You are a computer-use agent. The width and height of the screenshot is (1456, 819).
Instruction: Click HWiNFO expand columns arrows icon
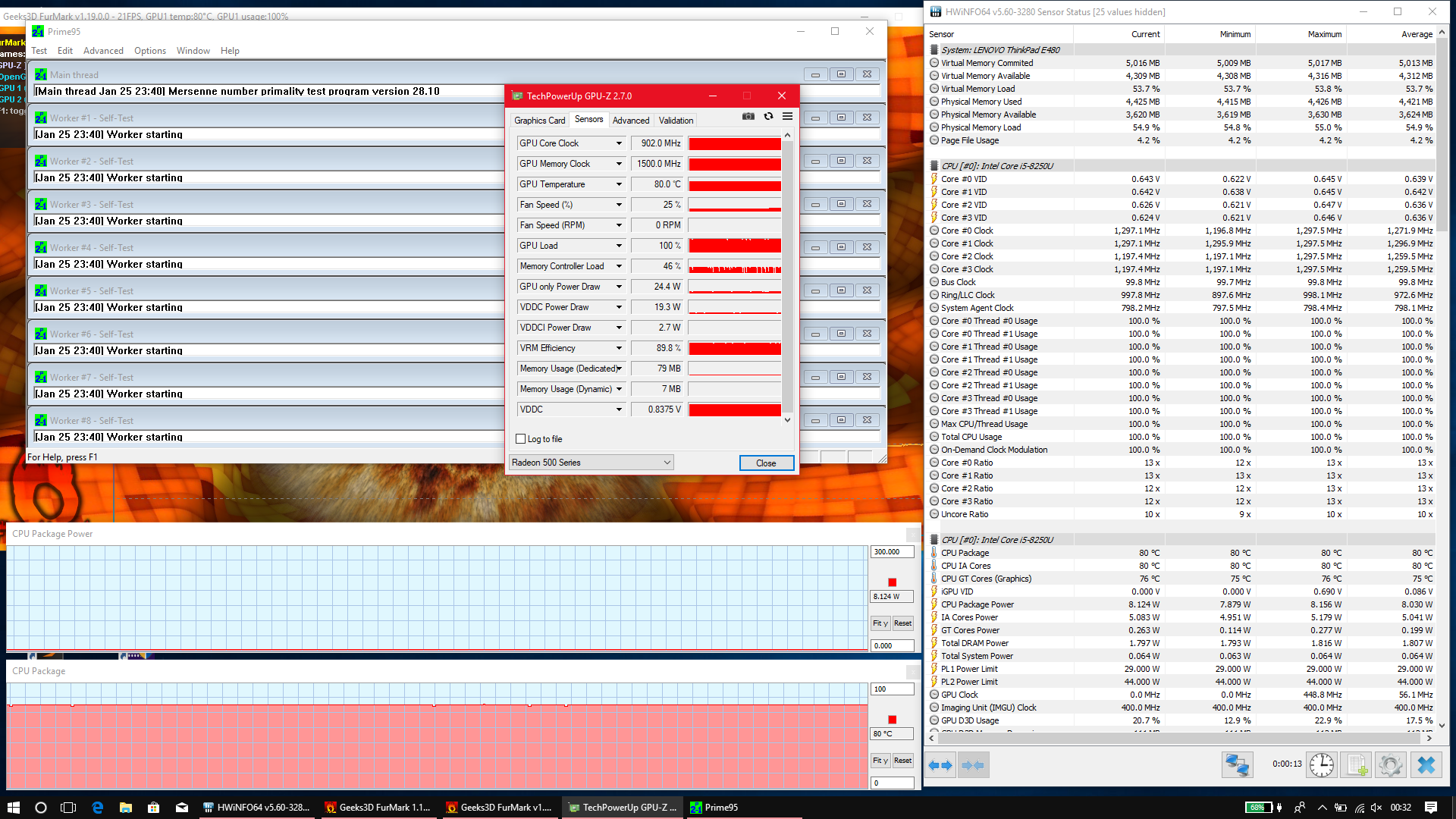[941, 765]
